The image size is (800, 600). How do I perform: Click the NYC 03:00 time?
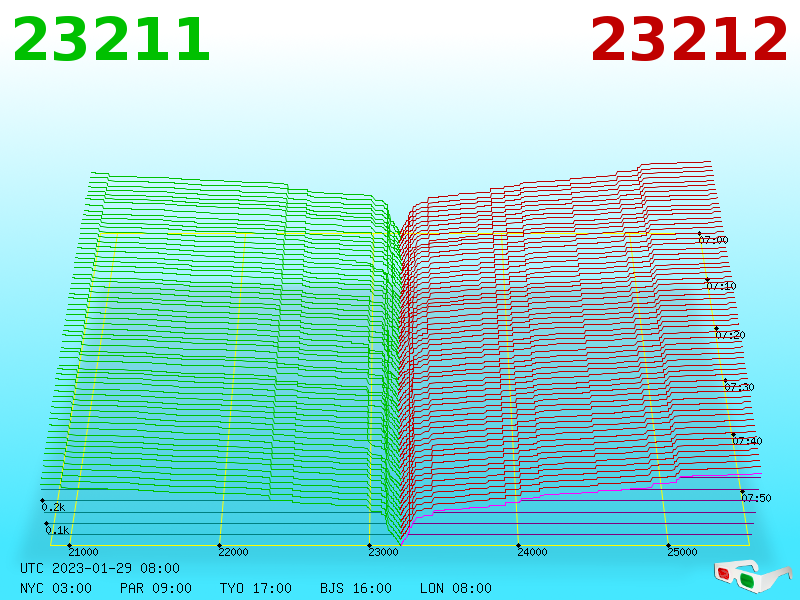pos(56,588)
